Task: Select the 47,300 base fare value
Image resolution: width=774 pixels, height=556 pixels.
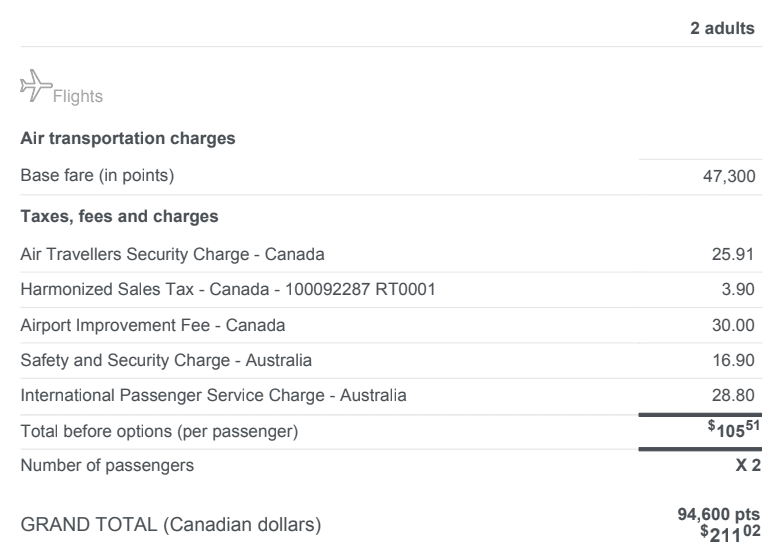Action: [729, 177]
